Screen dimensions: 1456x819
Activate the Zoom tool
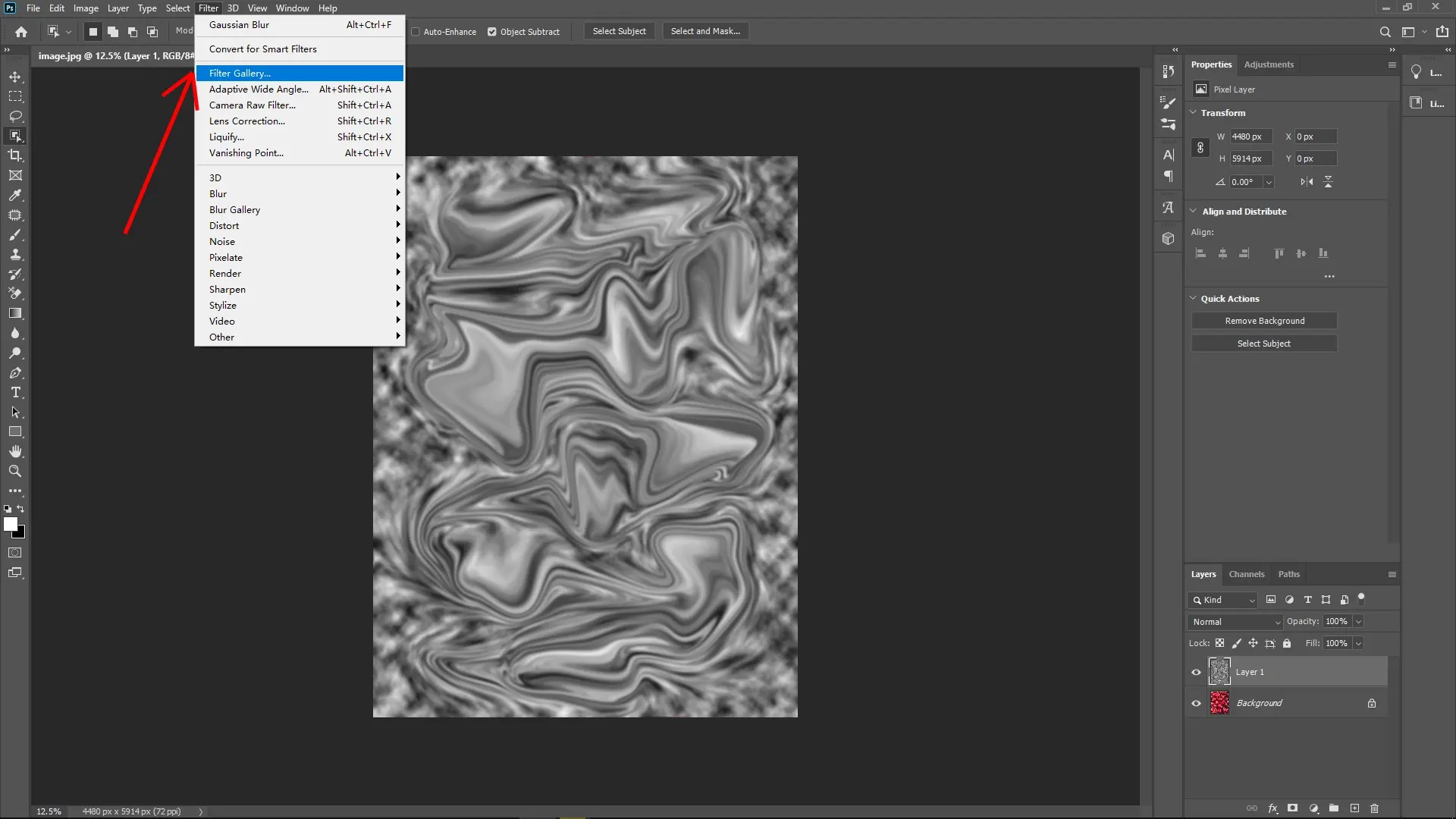15,471
